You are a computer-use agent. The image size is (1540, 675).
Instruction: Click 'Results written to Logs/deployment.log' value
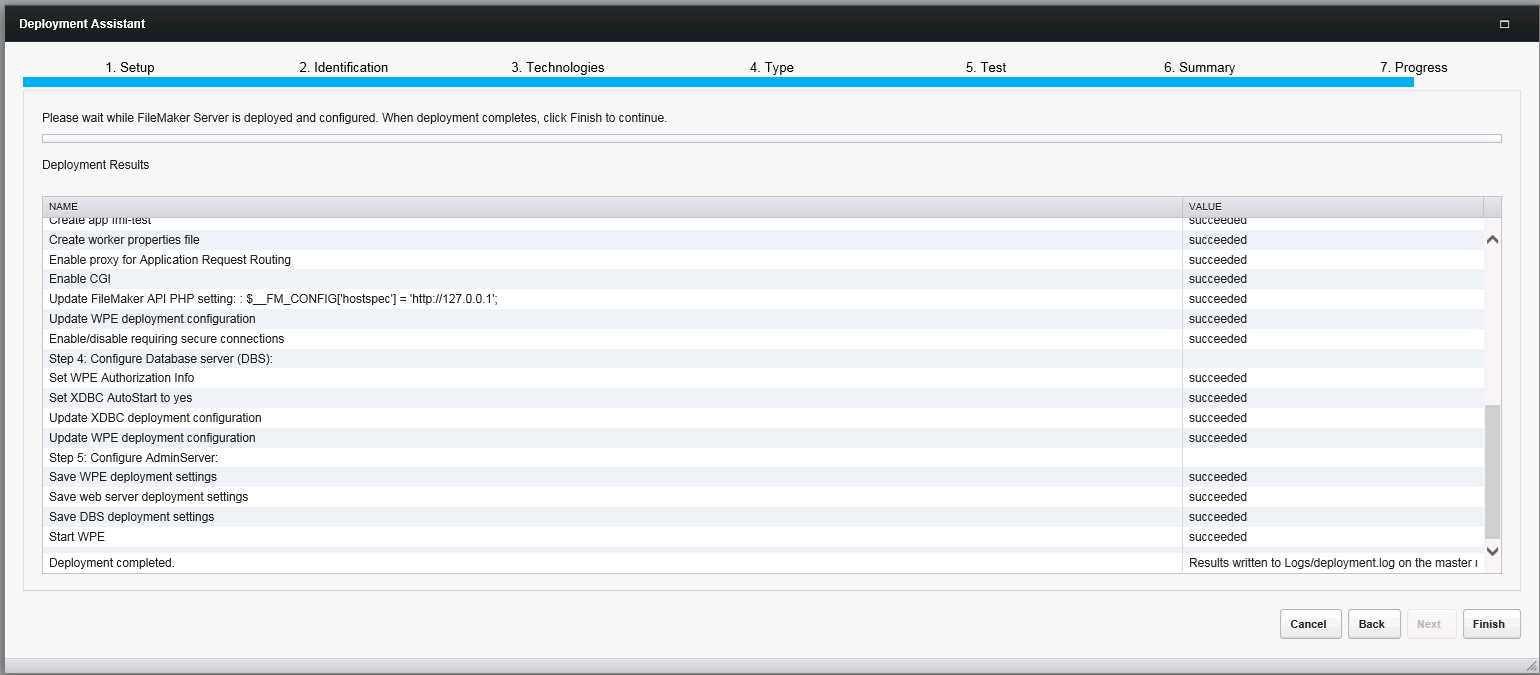[x=1334, y=563]
